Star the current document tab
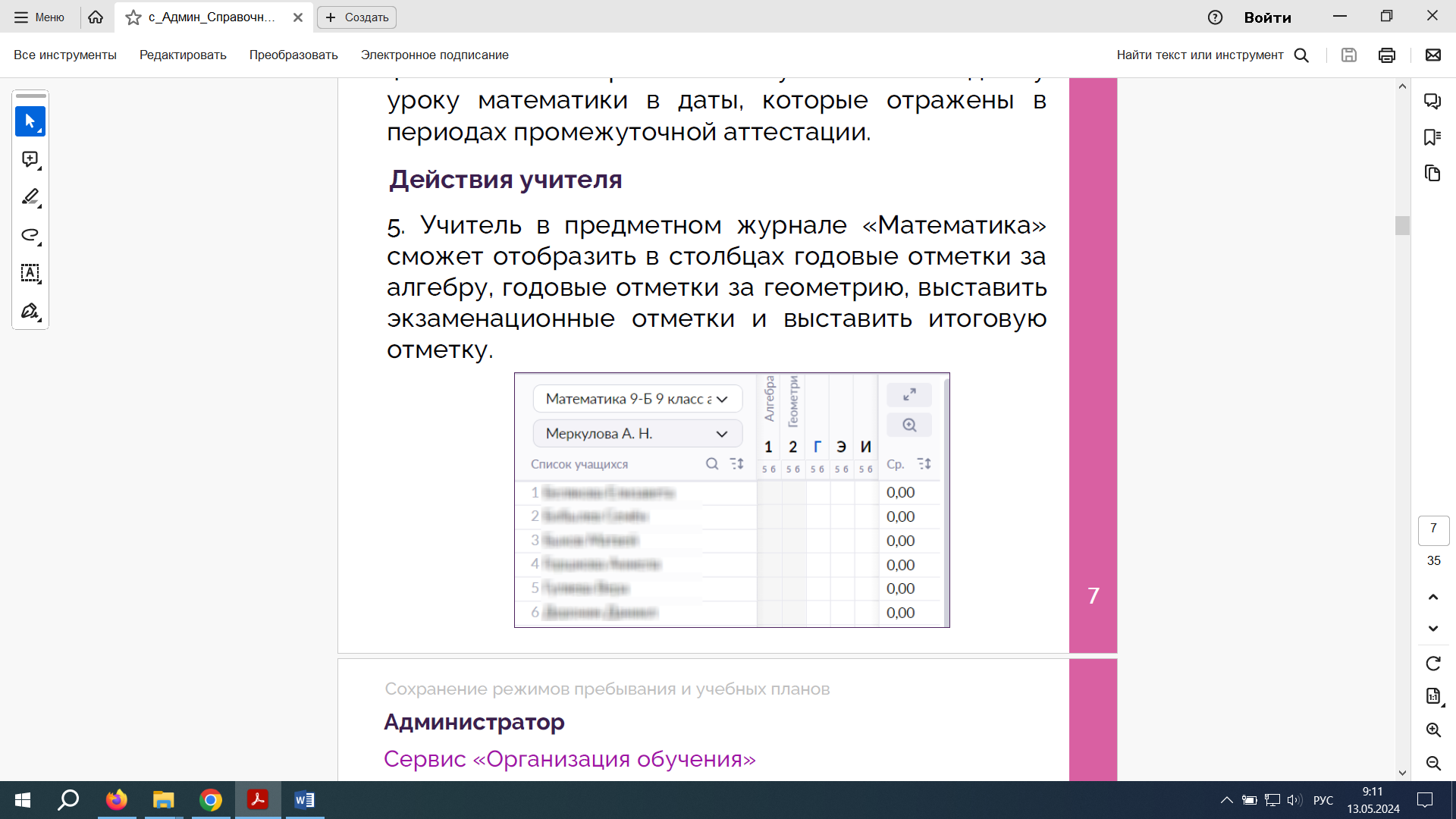Viewport: 1456px width, 819px height. [133, 17]
